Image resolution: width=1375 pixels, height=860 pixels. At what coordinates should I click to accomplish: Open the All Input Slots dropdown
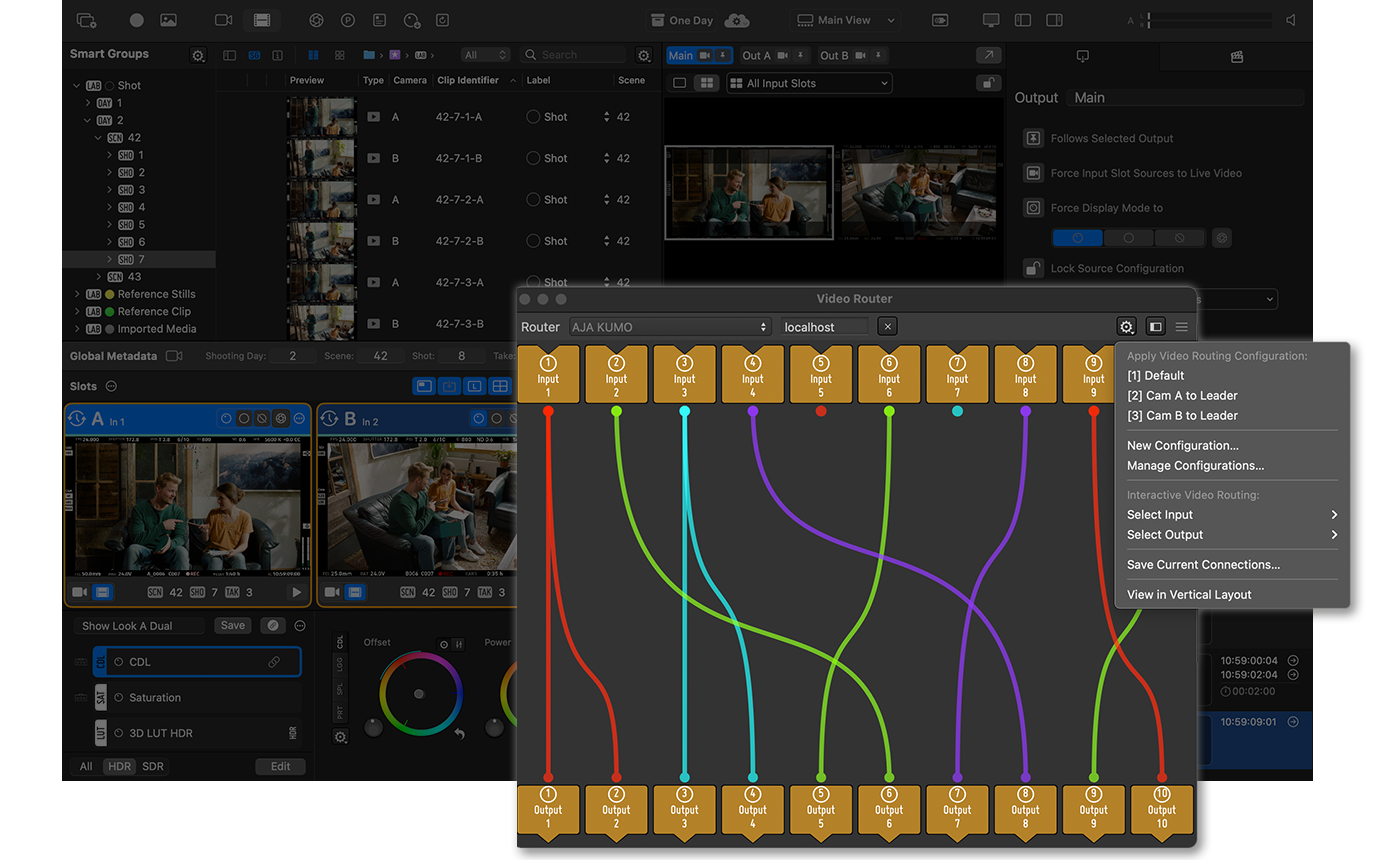point(809,84)
